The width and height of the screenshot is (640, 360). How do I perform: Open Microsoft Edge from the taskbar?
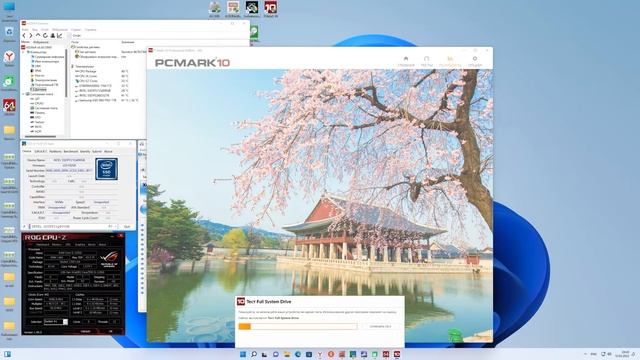pos(298,354)
